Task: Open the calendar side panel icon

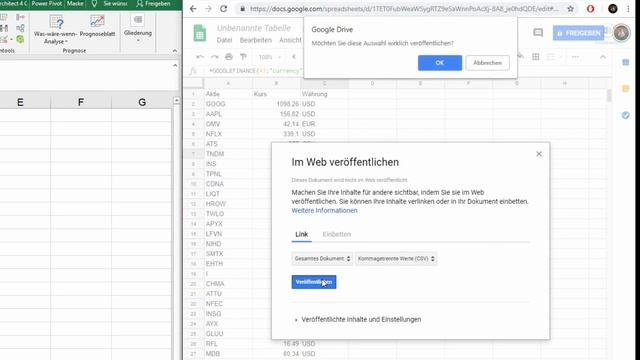Action: (625, 62)
